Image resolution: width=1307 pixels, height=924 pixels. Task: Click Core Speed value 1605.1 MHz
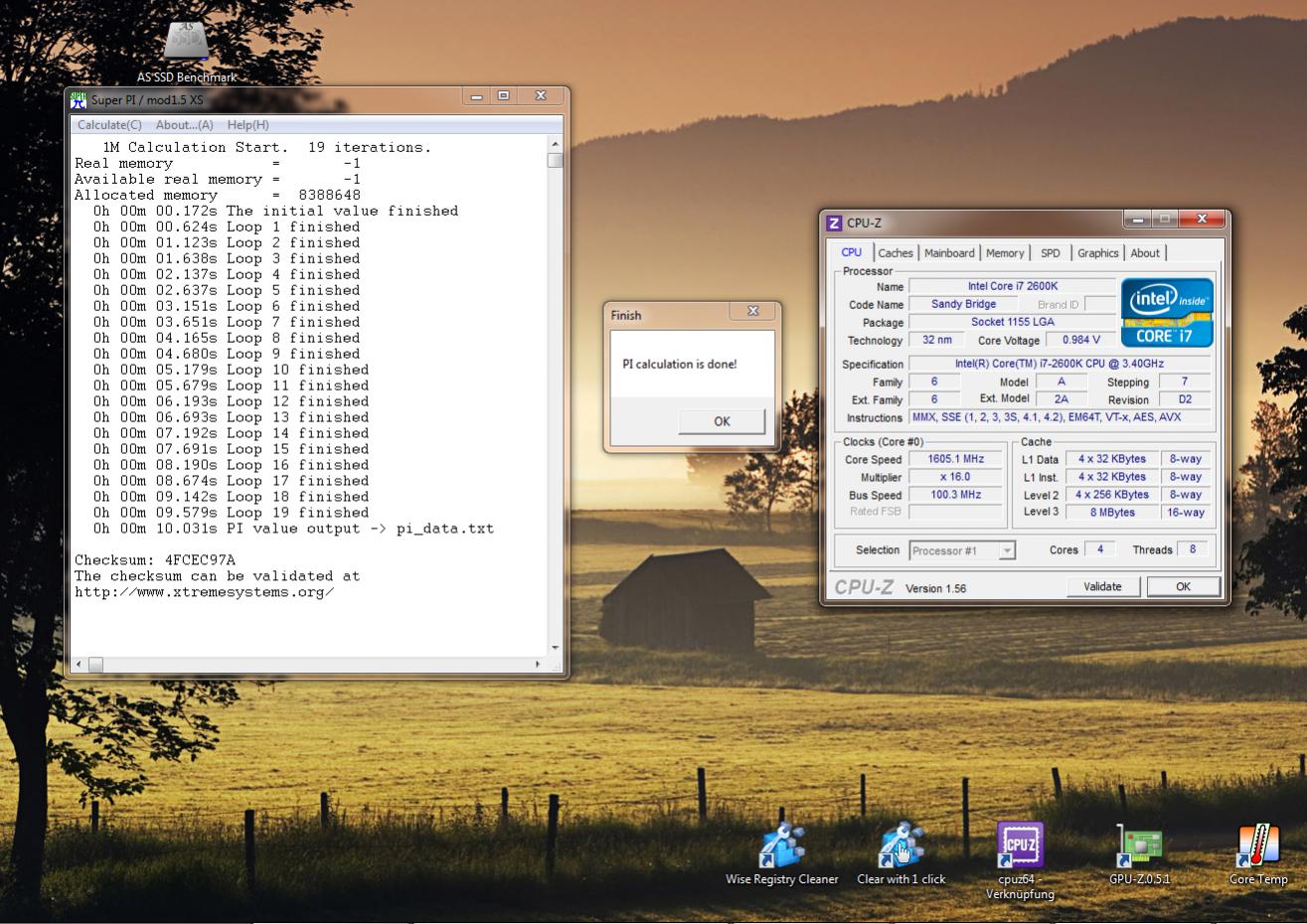pyautogui.click(x=955, y=459)
